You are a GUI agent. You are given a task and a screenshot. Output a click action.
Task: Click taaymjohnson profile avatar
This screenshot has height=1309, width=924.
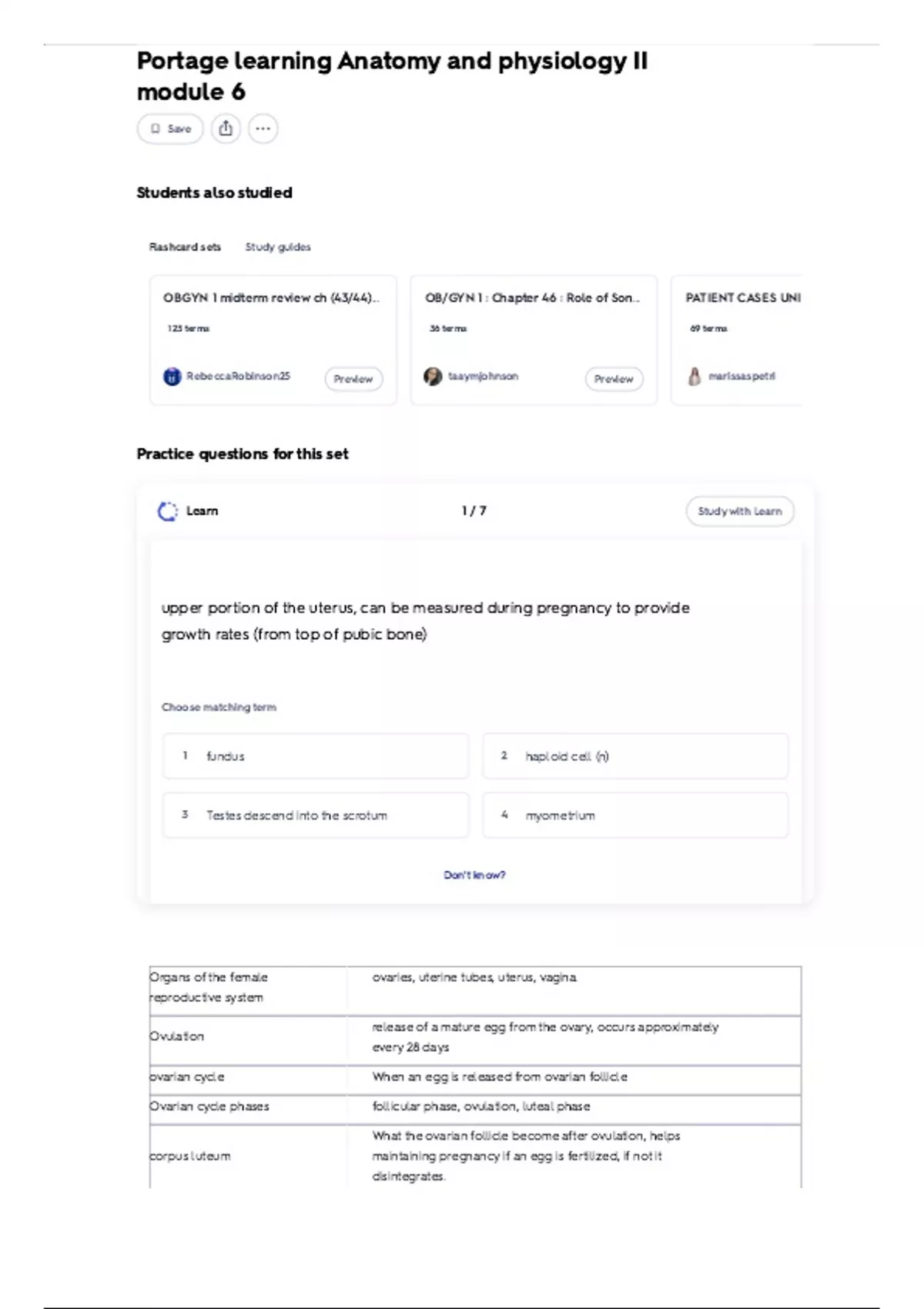tap(433, 377)
